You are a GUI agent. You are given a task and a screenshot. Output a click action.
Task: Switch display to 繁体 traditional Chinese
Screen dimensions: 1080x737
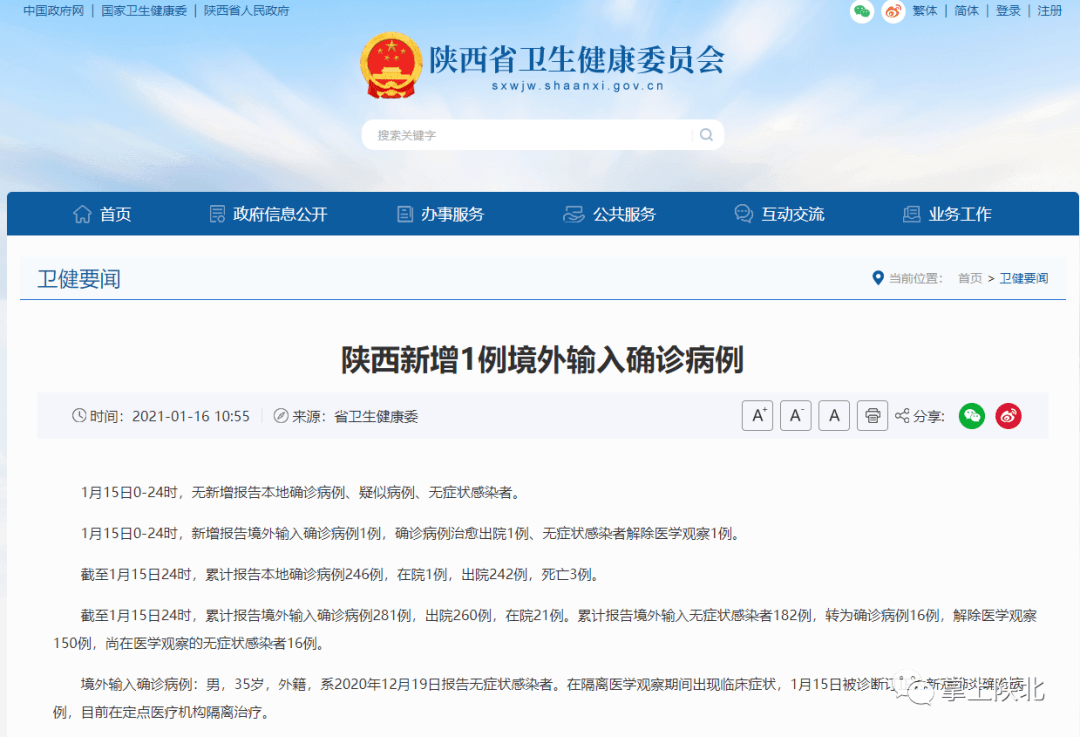923,11
